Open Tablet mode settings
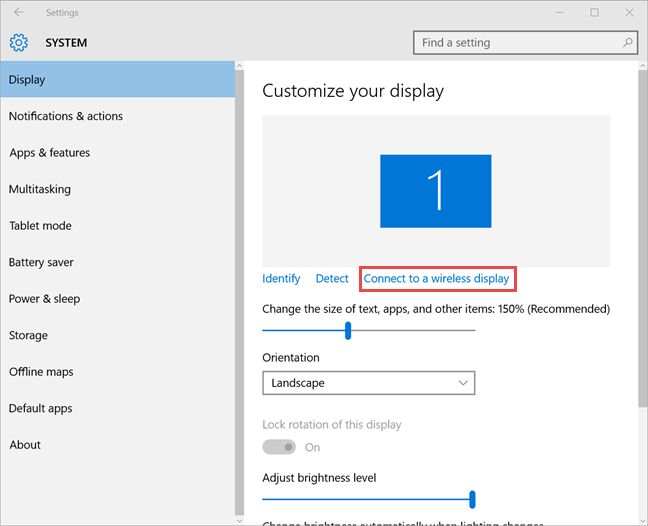The width and height of the screenshot is (648, 526). pos(41,226)
